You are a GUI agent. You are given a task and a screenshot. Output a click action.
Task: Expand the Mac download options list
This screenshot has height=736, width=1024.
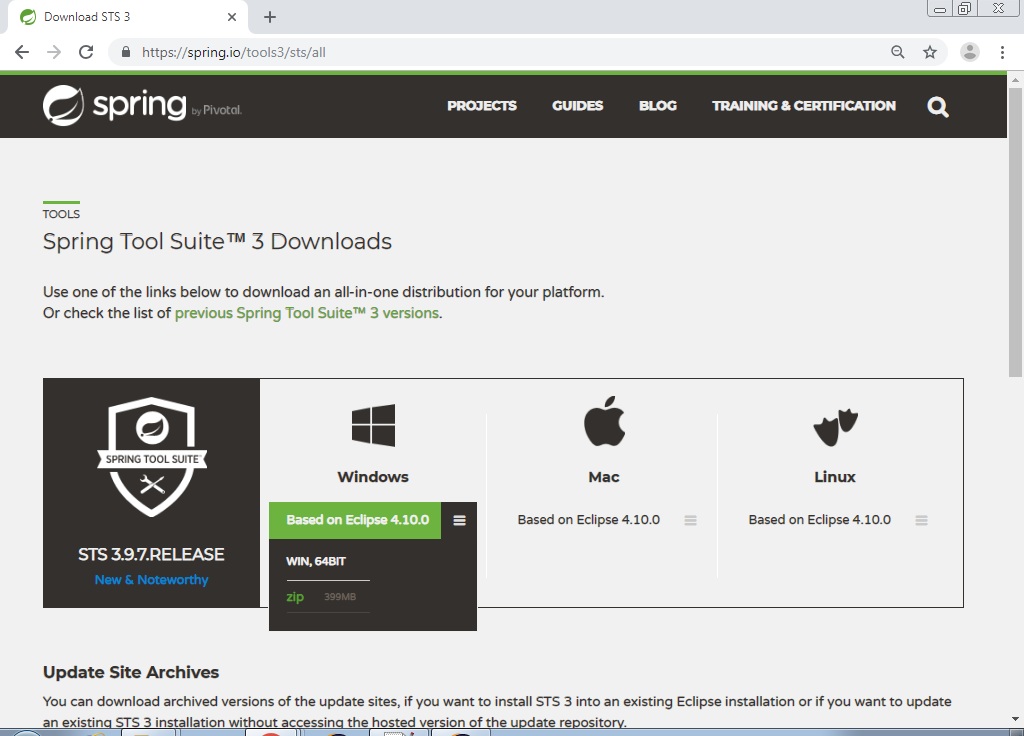(x=690, y=520)
